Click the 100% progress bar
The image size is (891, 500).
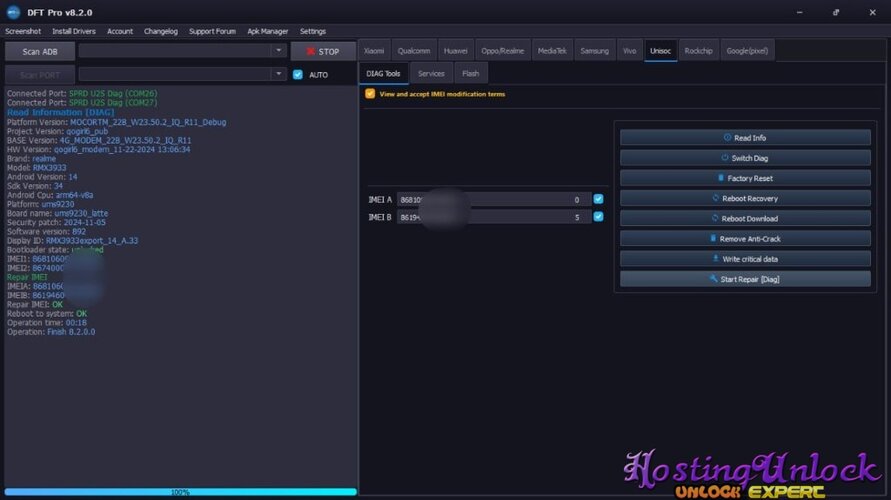click(181, 492)
